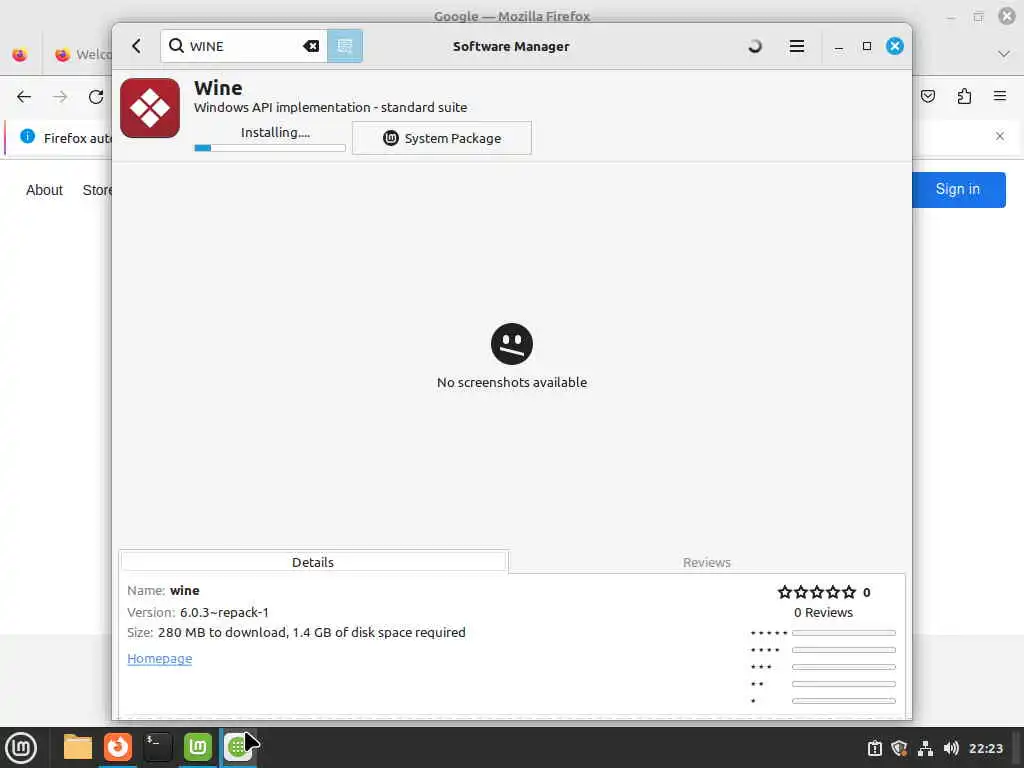Dismiss the Firefox notification bar
Screen dimensions: 1024x768
coord(999,136)
